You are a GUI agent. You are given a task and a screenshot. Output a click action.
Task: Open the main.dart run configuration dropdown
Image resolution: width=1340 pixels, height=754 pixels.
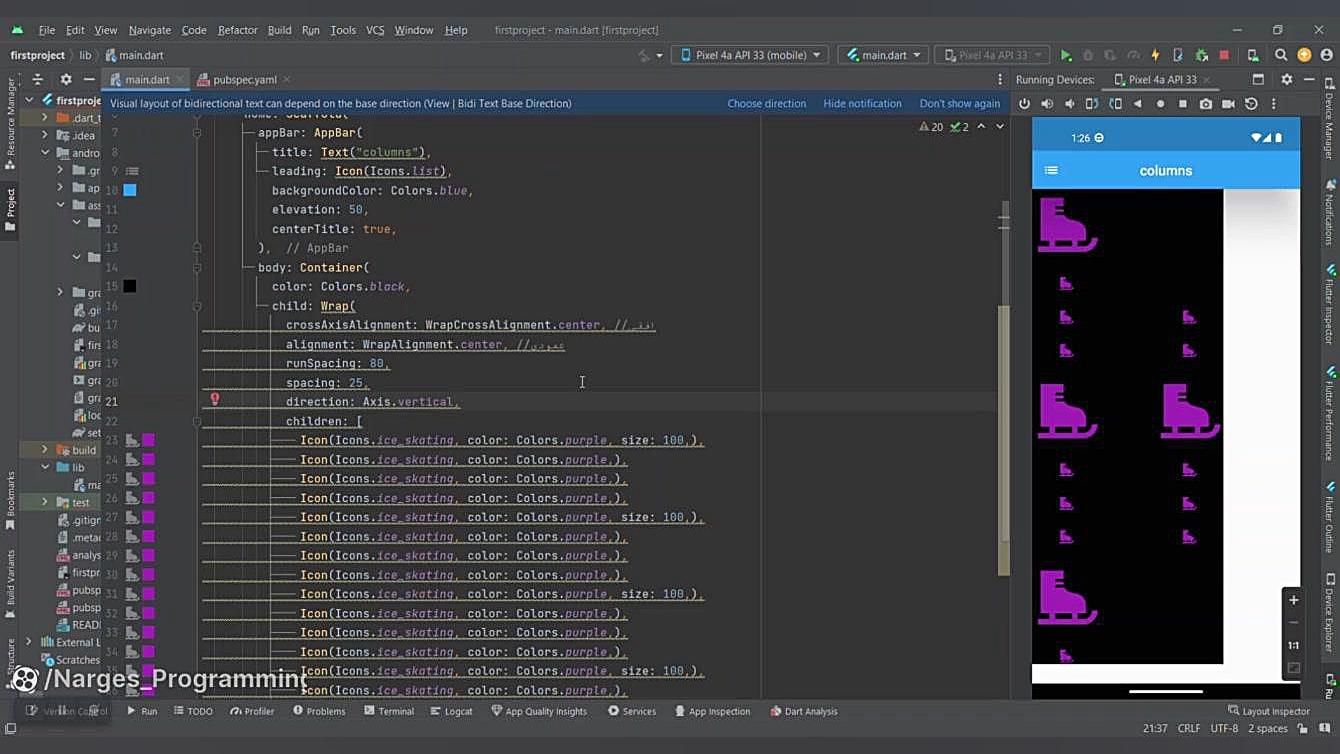click(x=883, y=55)
